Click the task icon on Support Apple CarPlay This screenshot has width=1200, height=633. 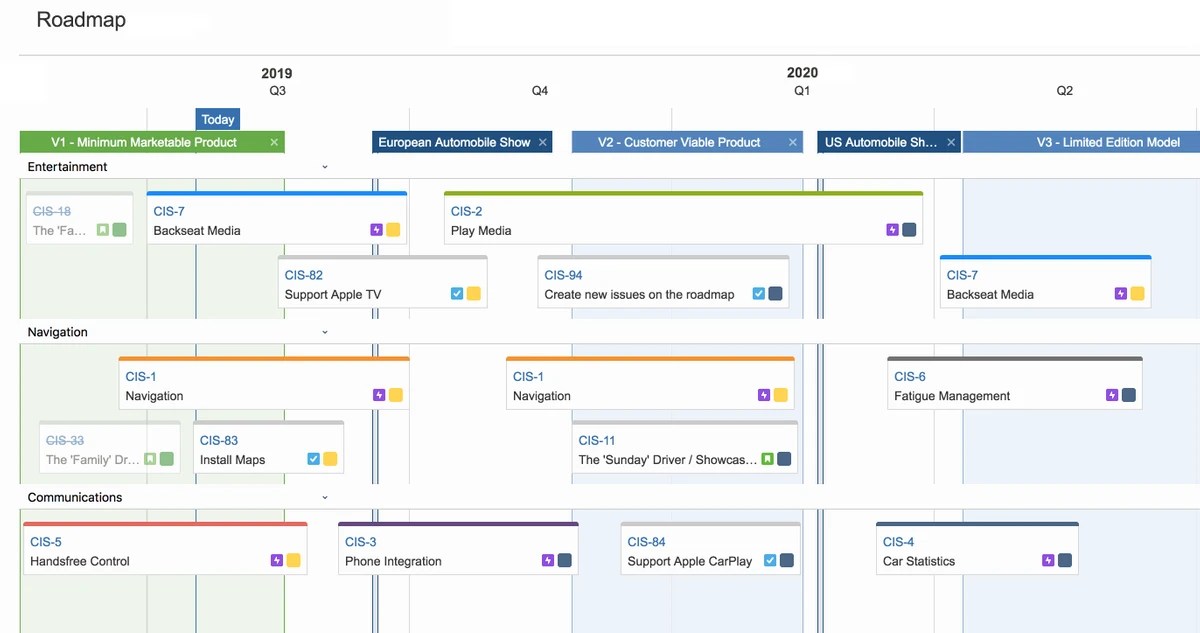click(x=770, y=561)
